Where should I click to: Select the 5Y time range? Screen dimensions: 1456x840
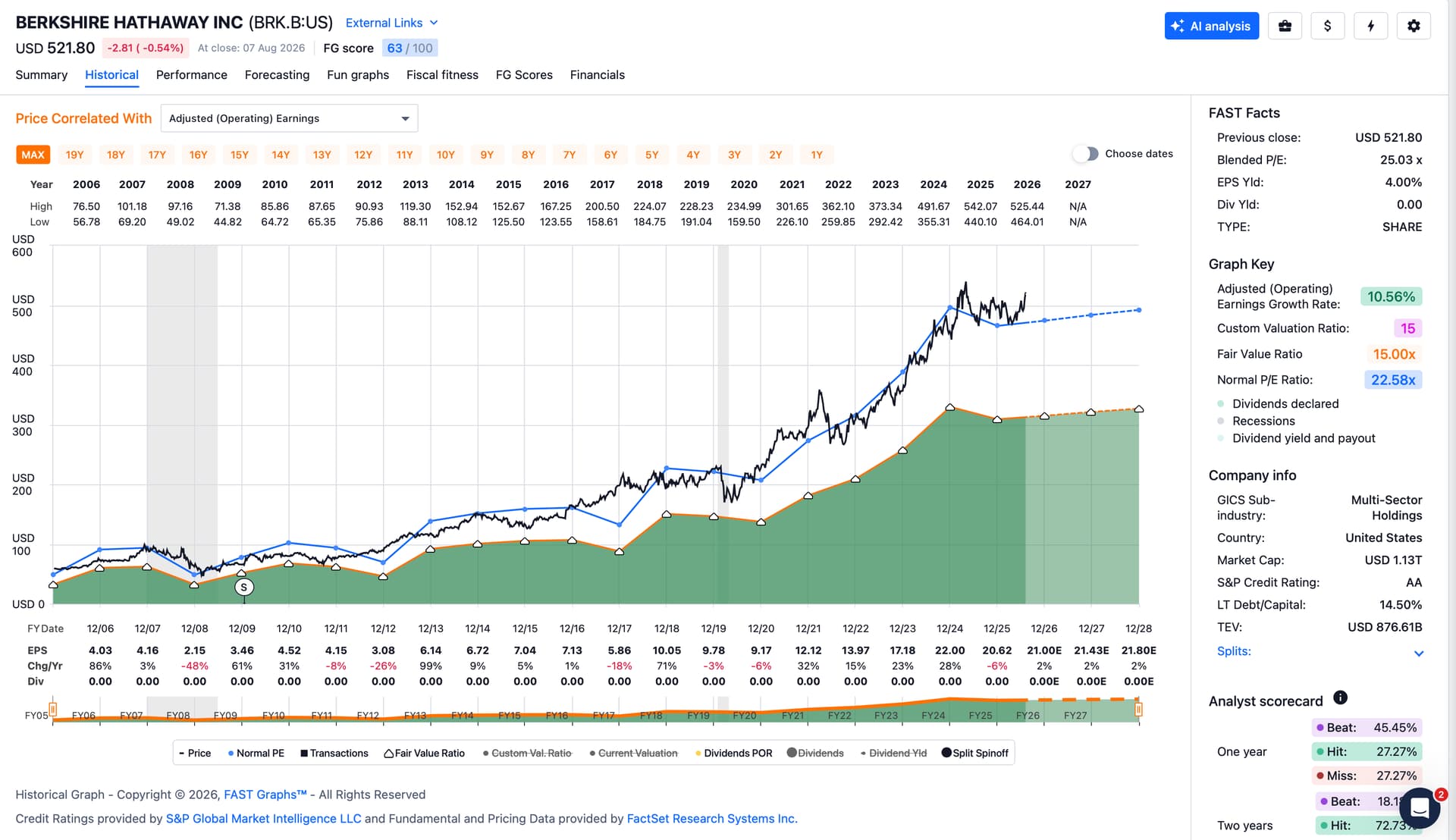[x=652, y=155]
